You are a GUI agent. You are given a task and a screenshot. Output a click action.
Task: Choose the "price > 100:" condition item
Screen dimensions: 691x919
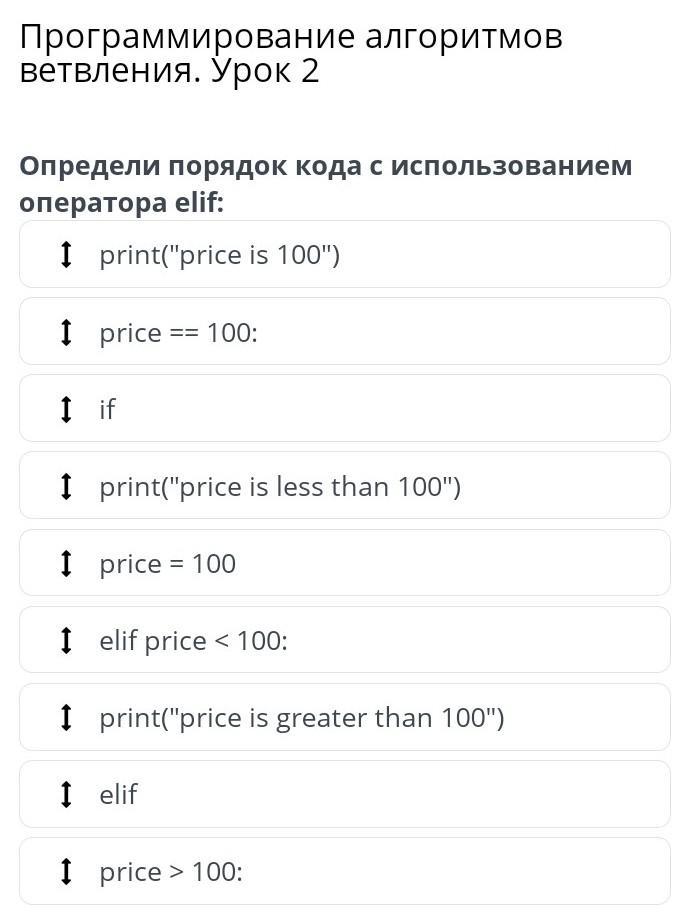click(x=171, y=872)
